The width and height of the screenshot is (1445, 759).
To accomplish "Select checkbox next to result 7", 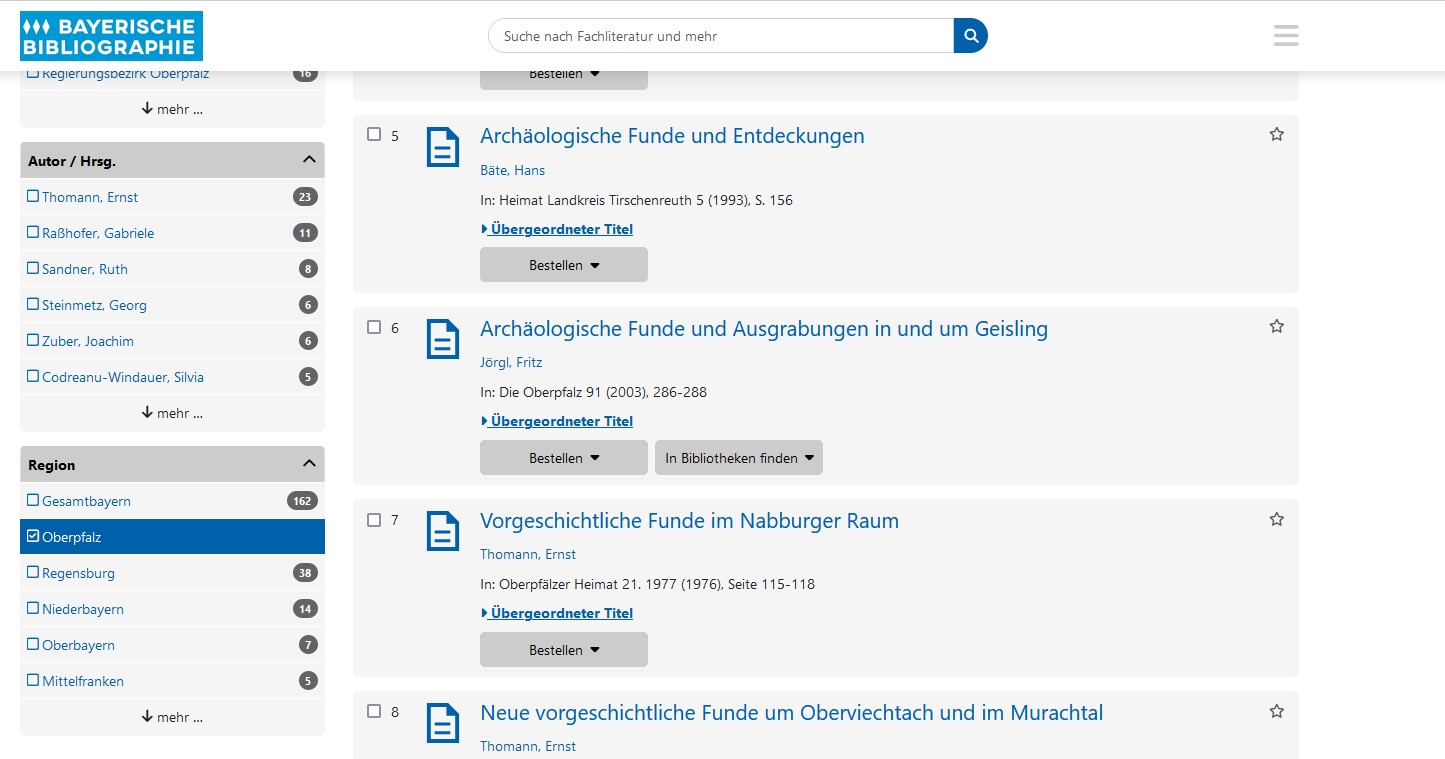I will click(374, 519).
